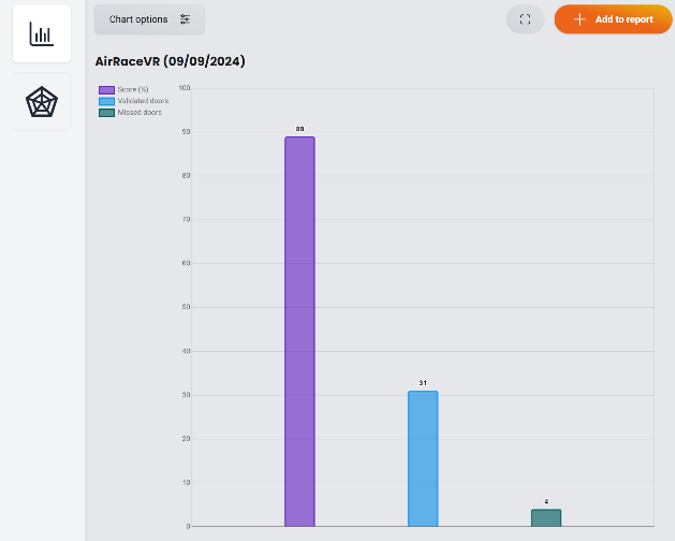
Task: Click the AirRaceVR (09/09/2024) chart title
Action: (x=170, y=61)
